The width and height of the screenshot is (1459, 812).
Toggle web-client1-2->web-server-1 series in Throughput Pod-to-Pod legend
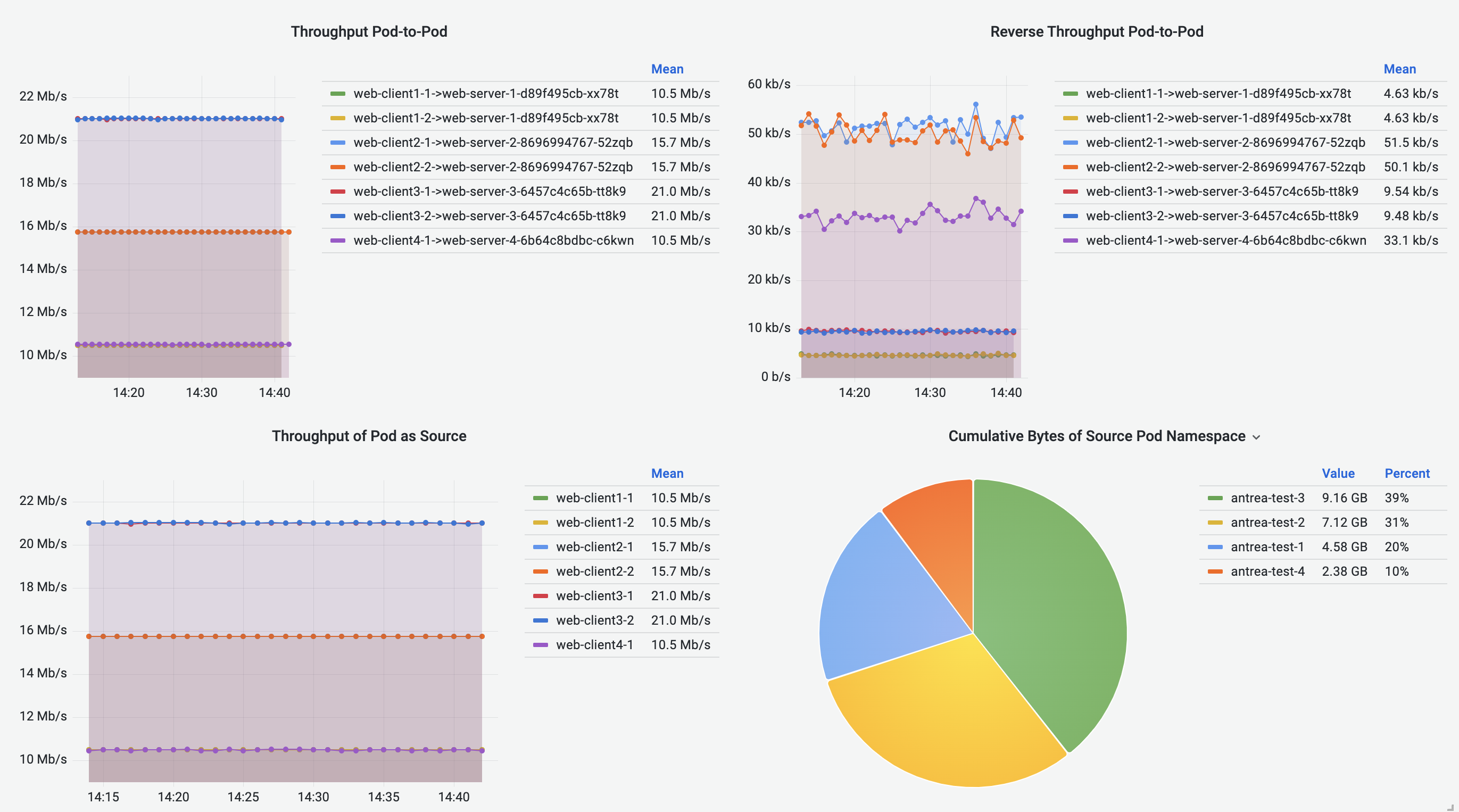pyautogui.click(x=486, y=118)
